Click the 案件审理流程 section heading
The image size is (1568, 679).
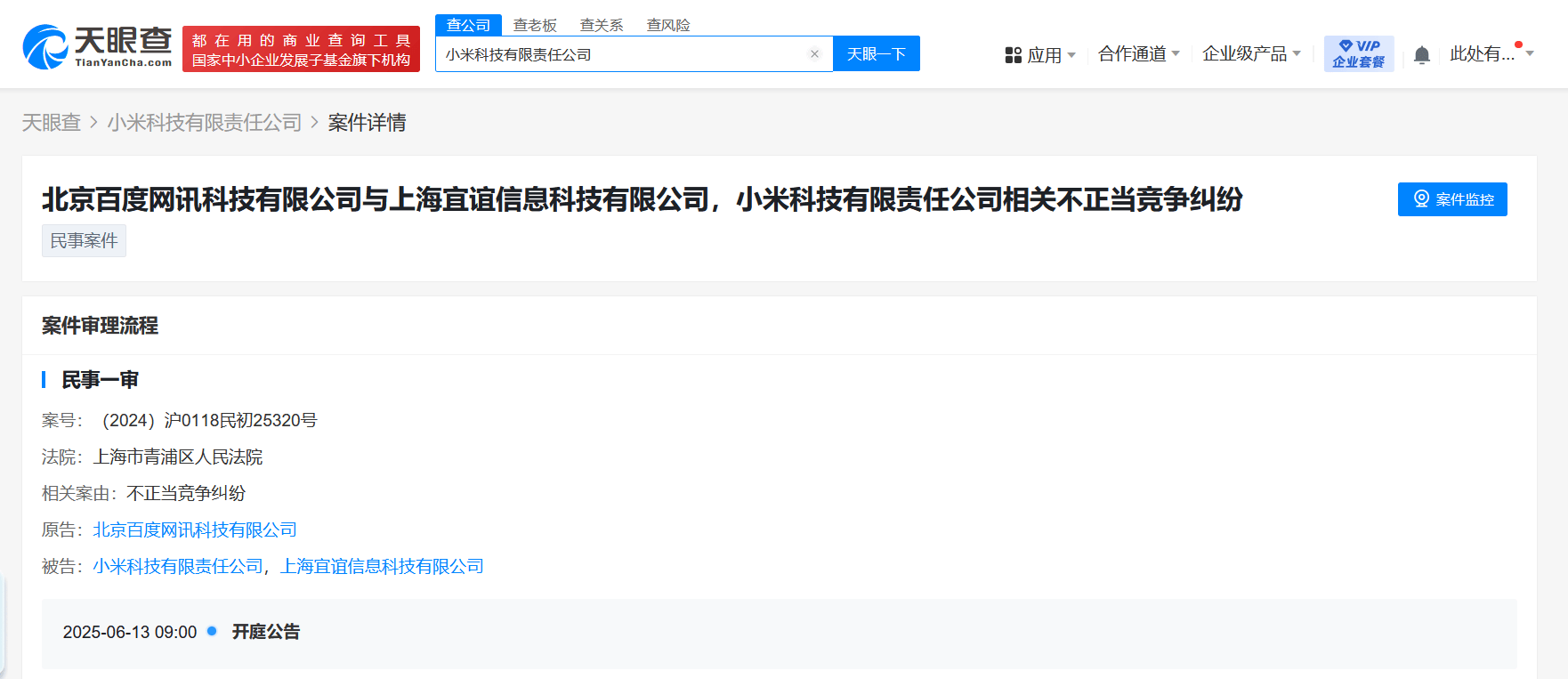click(100, 326)
